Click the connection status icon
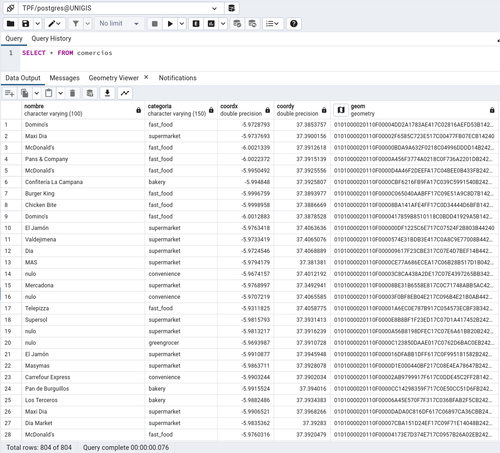Image resolution: width=500 pixels, height=453 pixels. click(11, 8)
